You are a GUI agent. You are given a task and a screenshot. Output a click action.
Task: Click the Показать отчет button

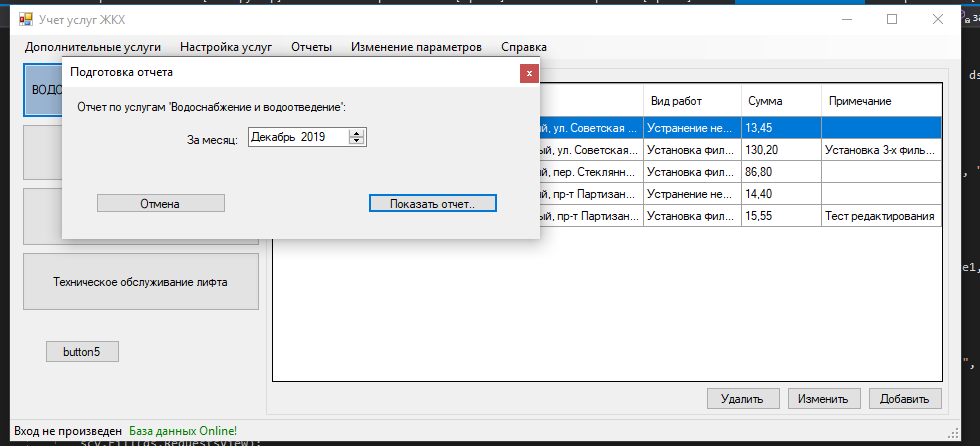tap(433, 203)
